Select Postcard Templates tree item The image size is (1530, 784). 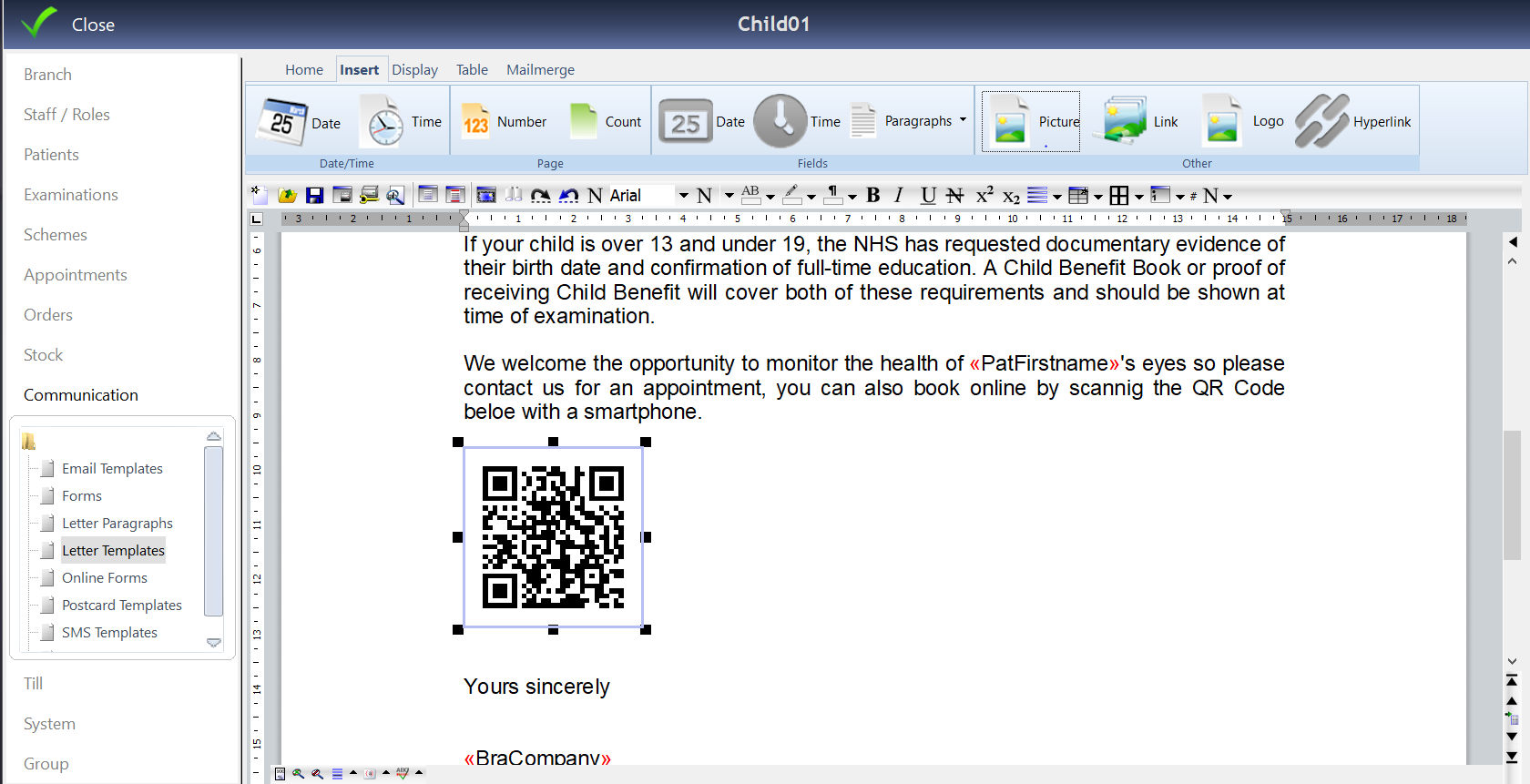click(122, 605)
